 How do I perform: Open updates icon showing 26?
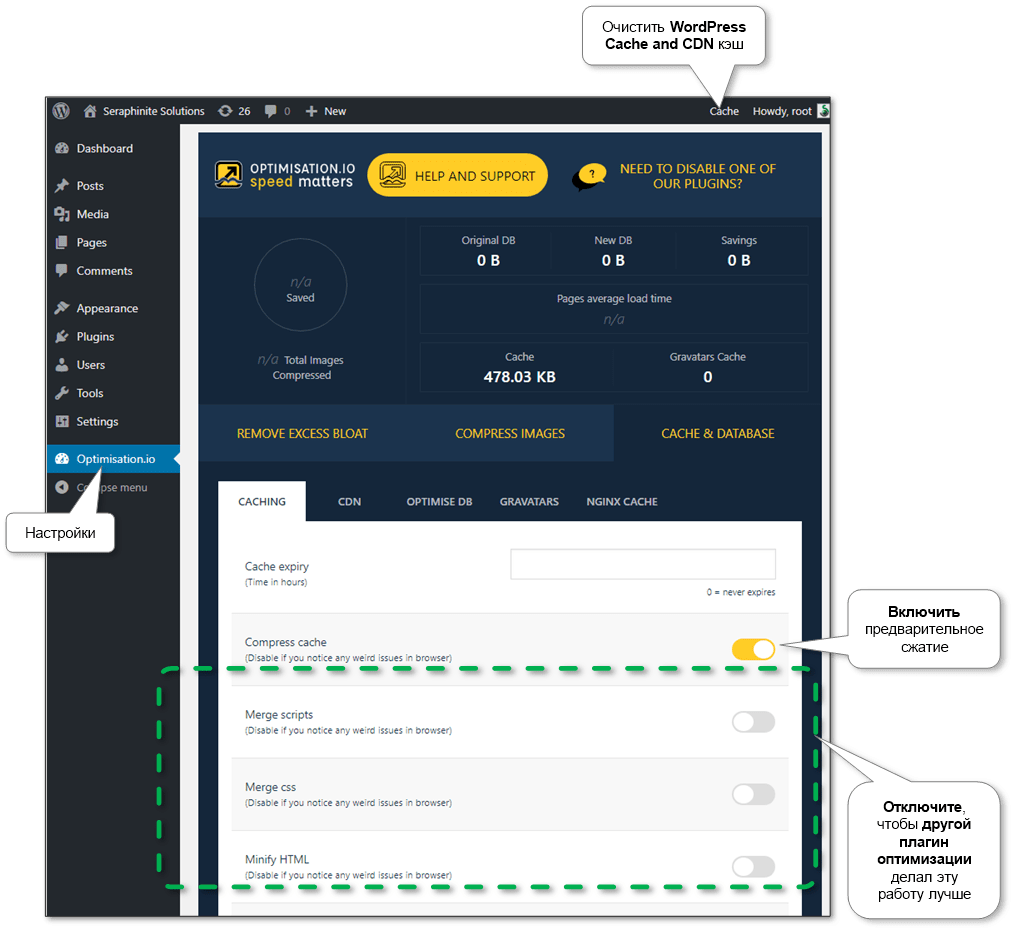225,111
